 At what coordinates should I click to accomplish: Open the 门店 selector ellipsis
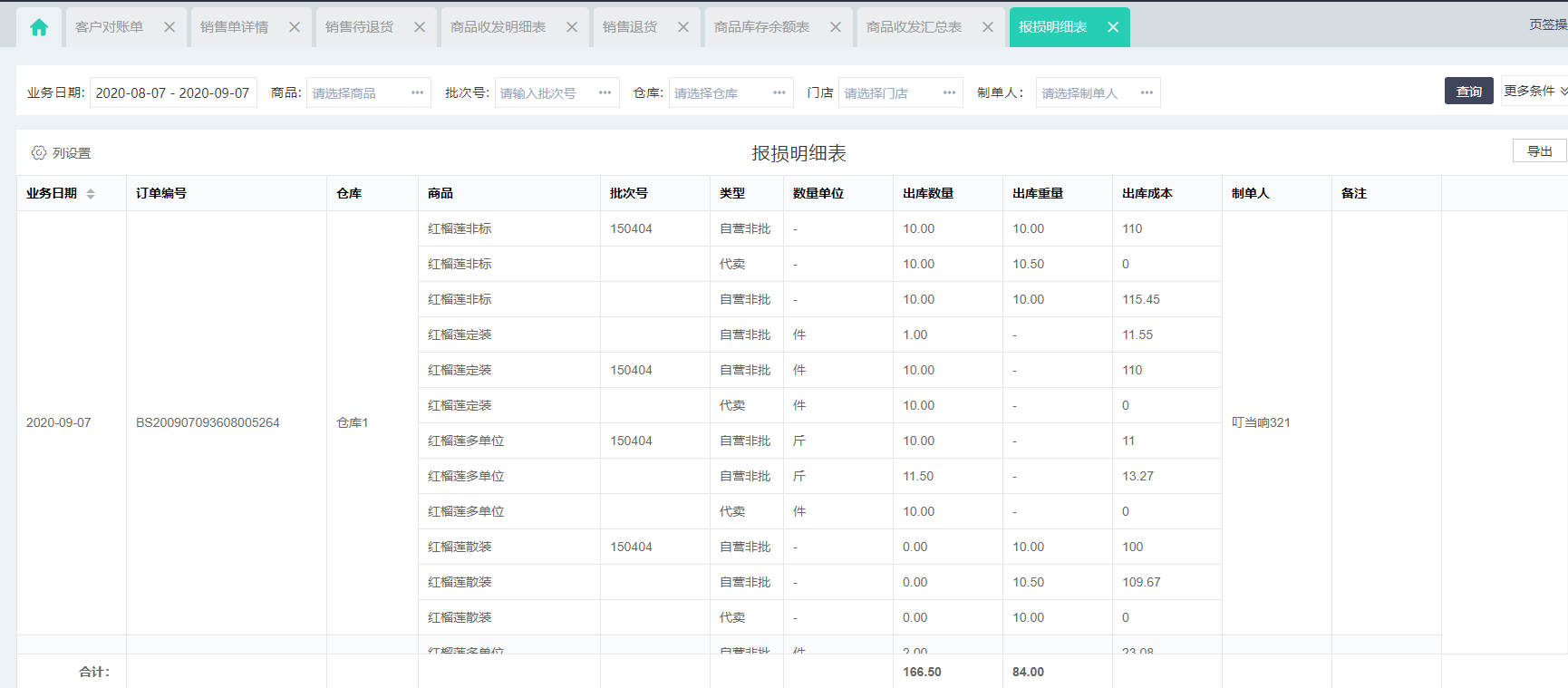click(950, 93)
